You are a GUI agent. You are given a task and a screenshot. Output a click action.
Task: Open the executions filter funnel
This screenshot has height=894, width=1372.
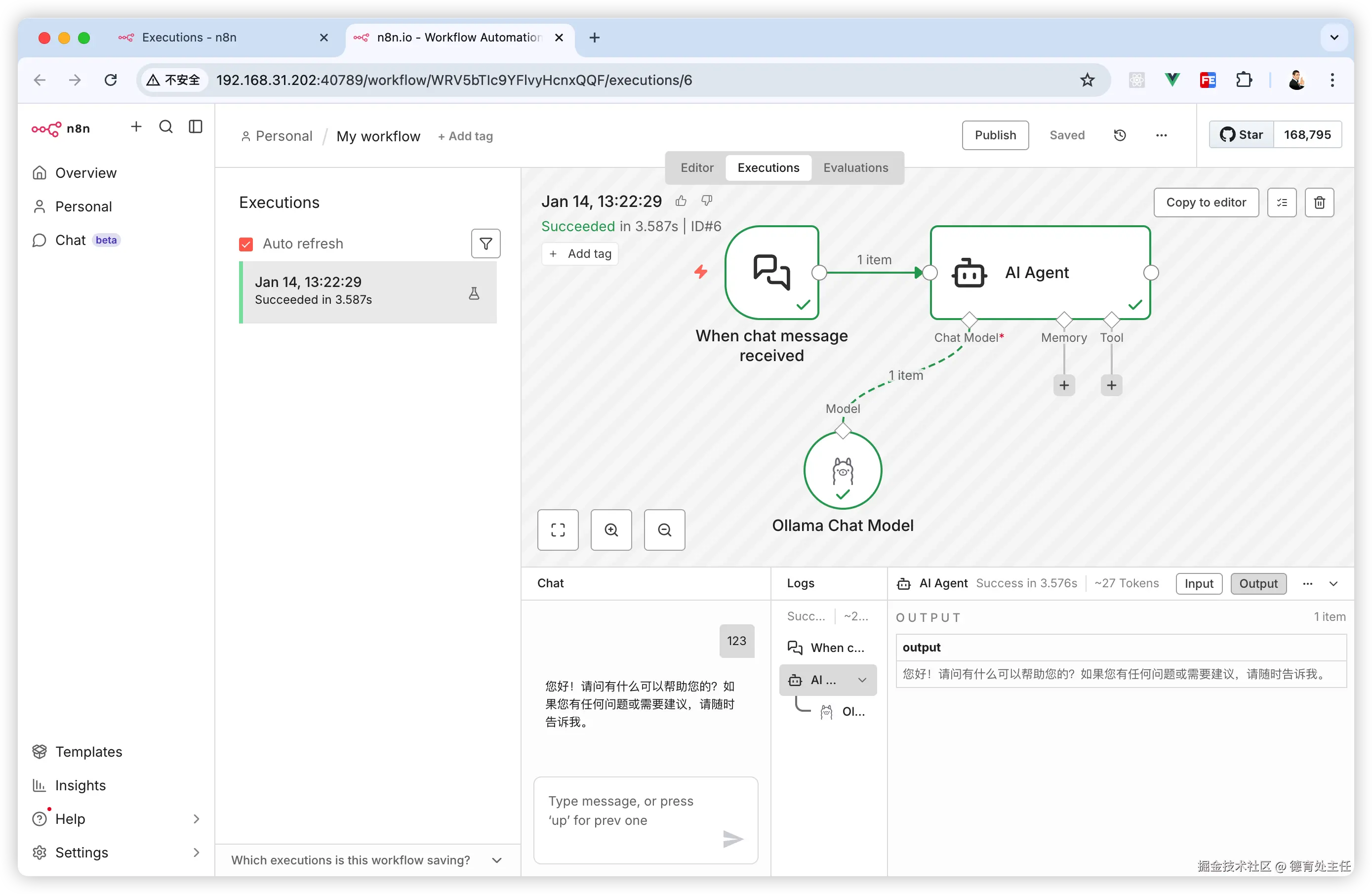coord(485,243)
